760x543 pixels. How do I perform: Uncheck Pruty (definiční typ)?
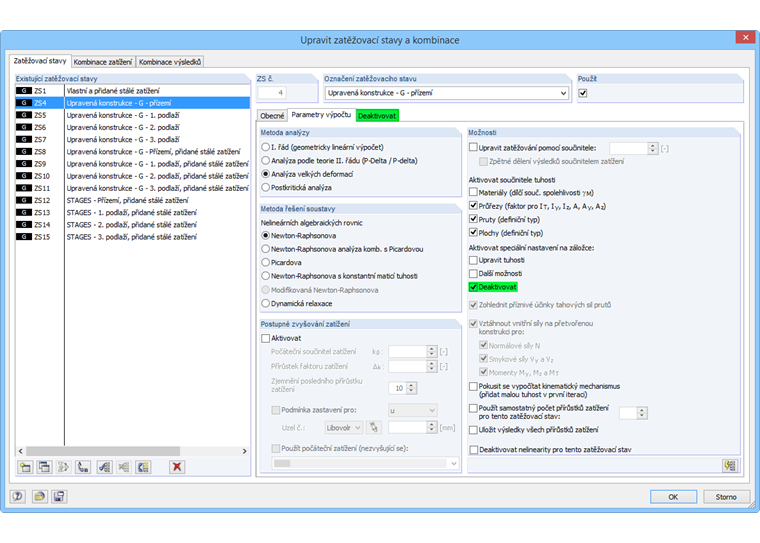(474, 219)
